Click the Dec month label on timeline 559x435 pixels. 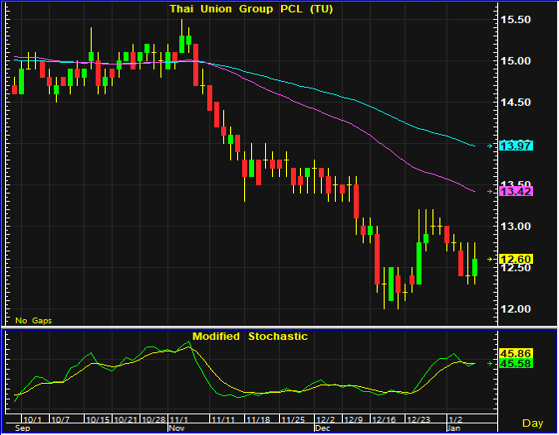pos(323,428)
